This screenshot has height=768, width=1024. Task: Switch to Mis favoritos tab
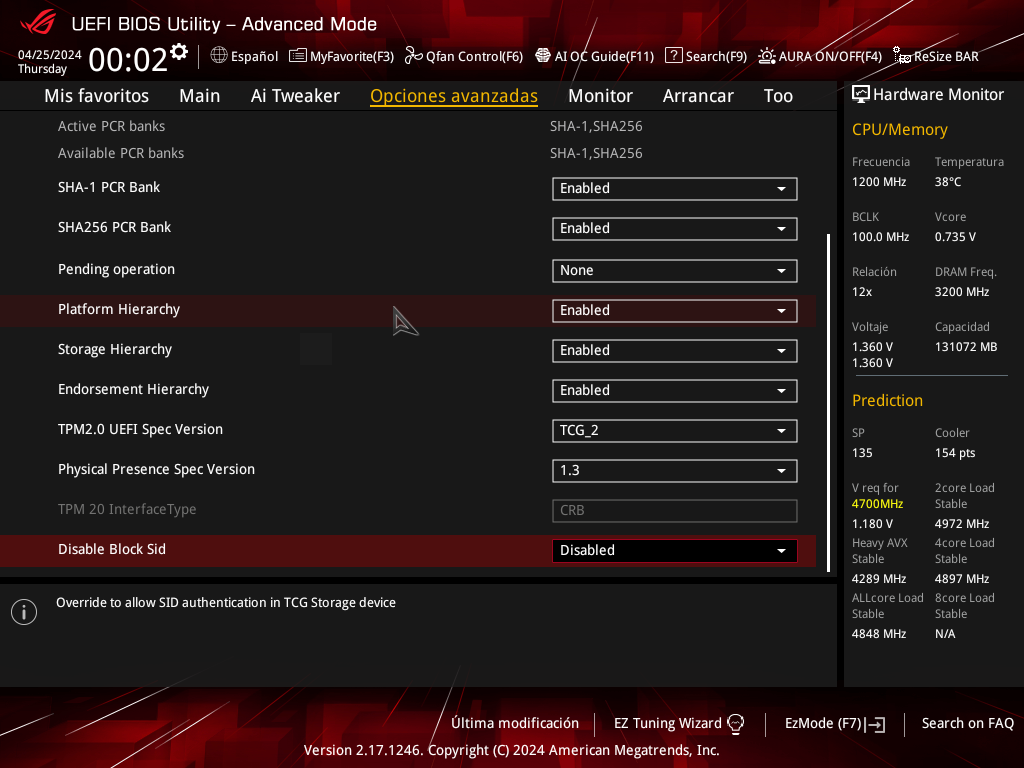point(97,95)
